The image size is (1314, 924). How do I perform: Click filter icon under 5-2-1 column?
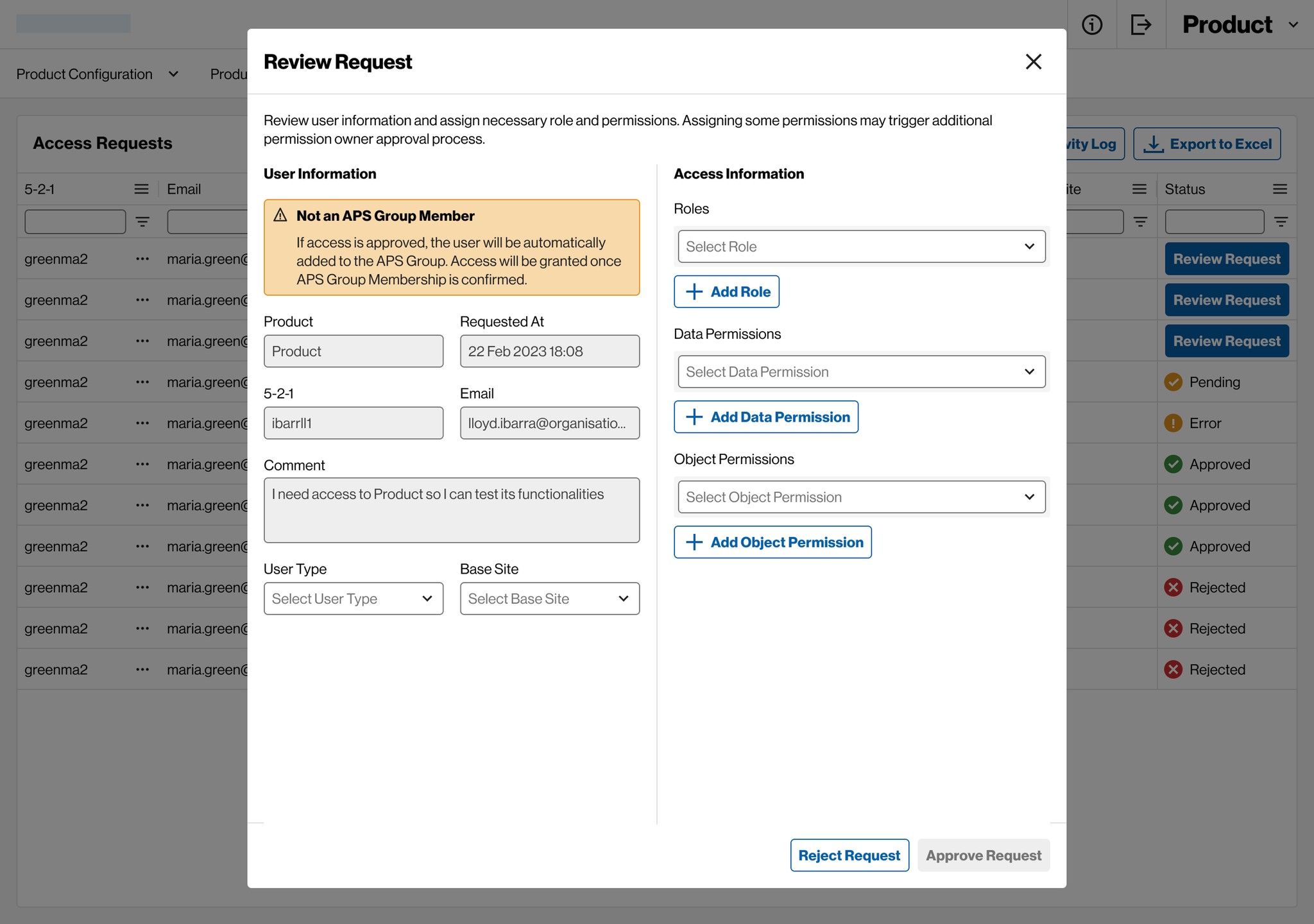[142, 222]
